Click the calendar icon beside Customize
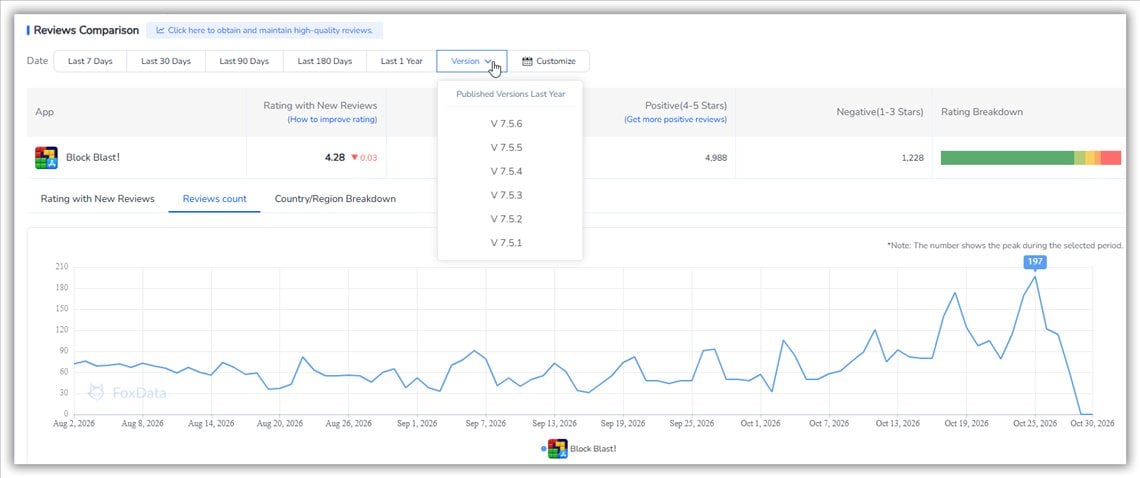This screenshot has width=1140, height=478. pos(527,61)
